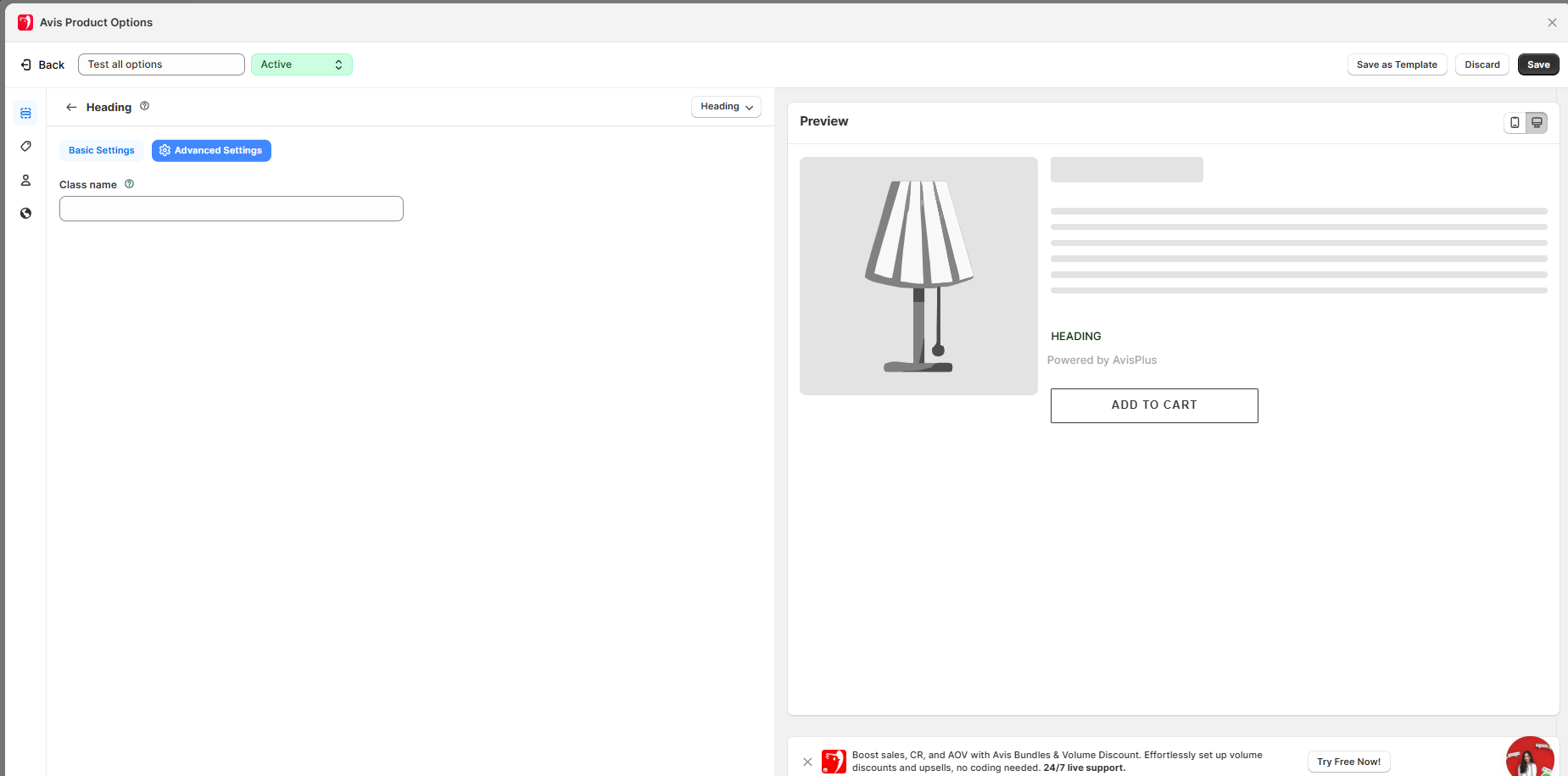
Task: Click the globe sidebar icon
Action: coord(25,213)
